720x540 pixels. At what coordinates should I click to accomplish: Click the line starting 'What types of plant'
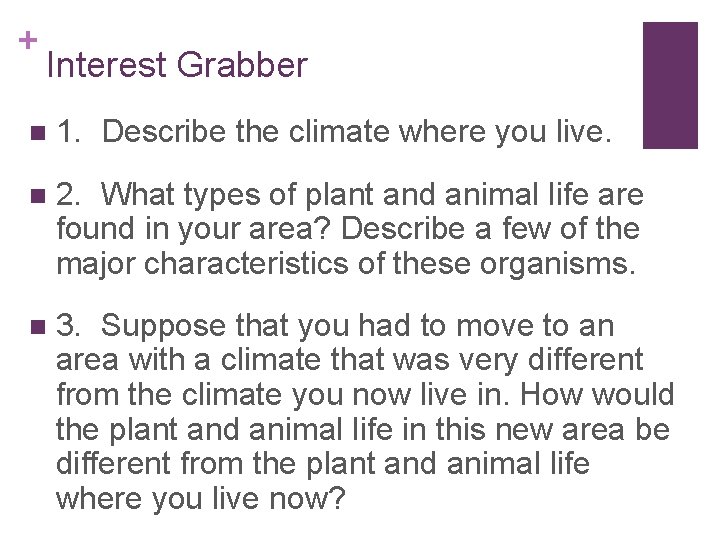tap(372, 194)
